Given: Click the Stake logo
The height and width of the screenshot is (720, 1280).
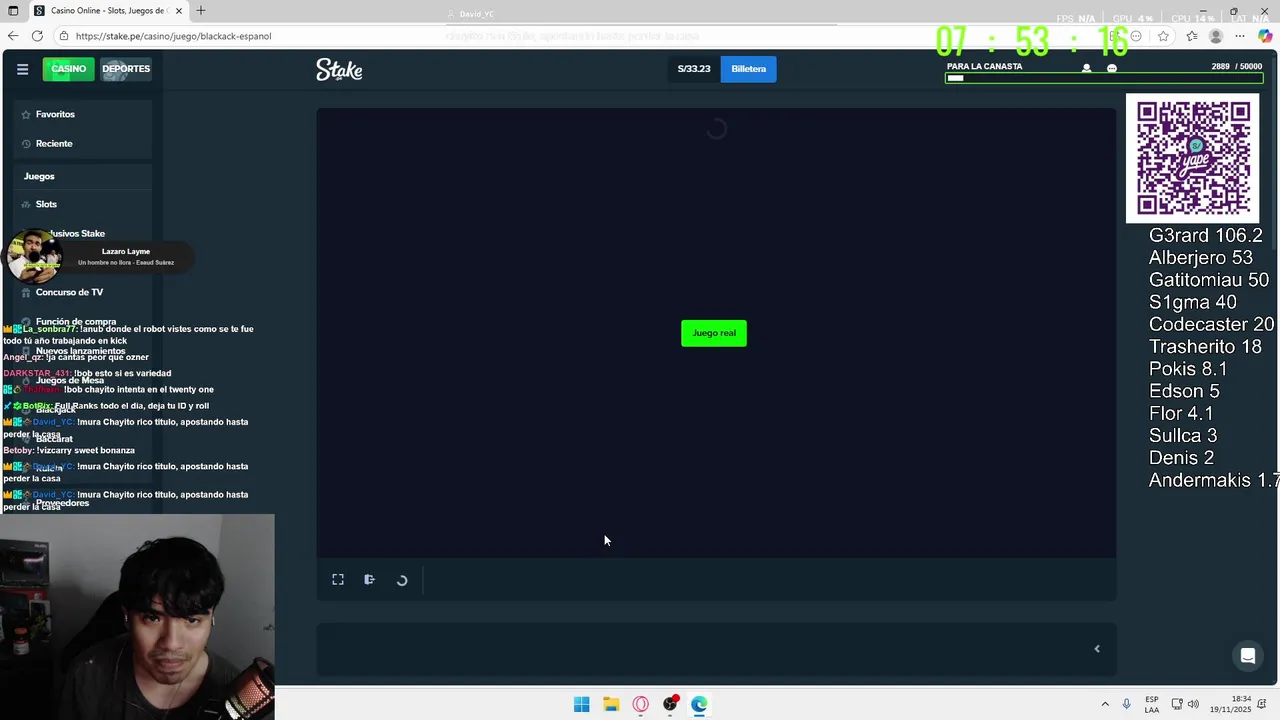Looking at the screenshot, I should (x=339, y=69).
